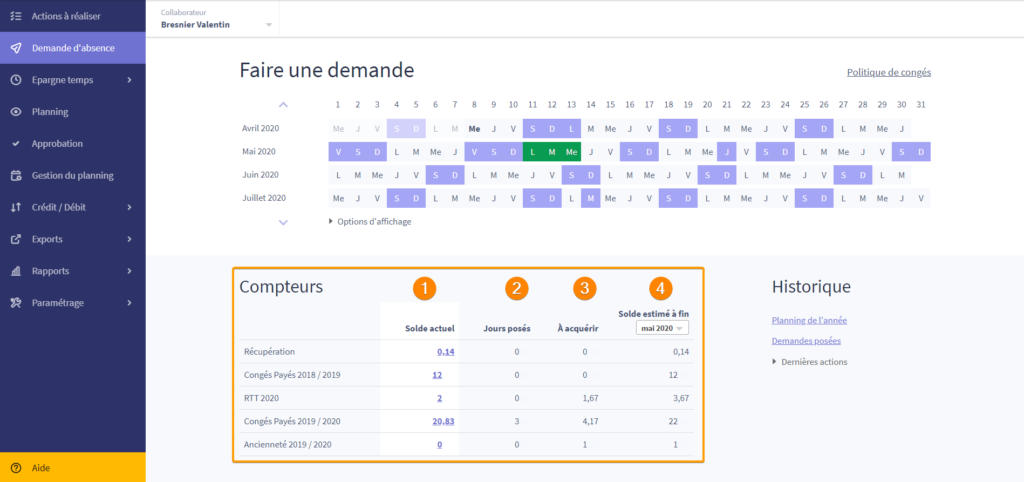This screenshot has height=482, width=1024.
Task: Open the mai 2020 estimated balance dropdown
Action: [664, 328]
